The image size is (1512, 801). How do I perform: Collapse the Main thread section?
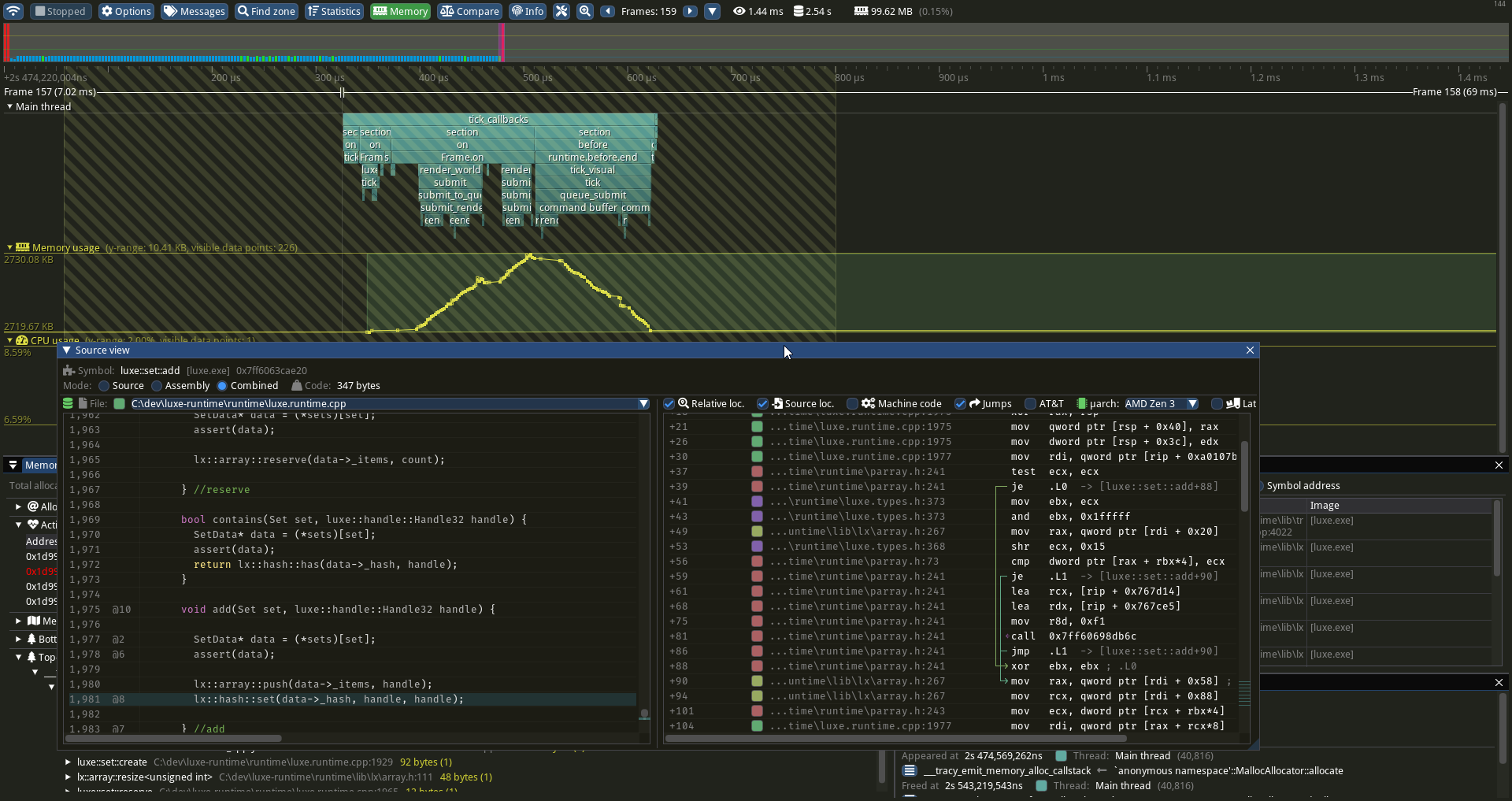(9, 106)
